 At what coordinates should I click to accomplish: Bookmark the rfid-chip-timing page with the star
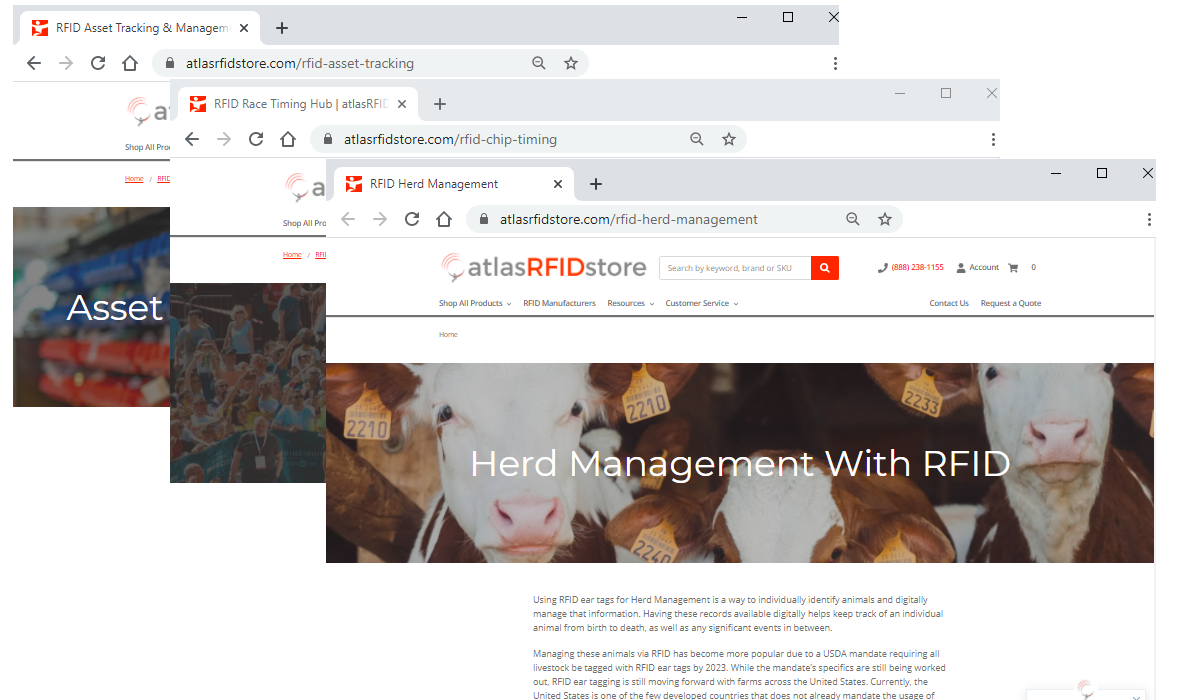tap(729, 139)
